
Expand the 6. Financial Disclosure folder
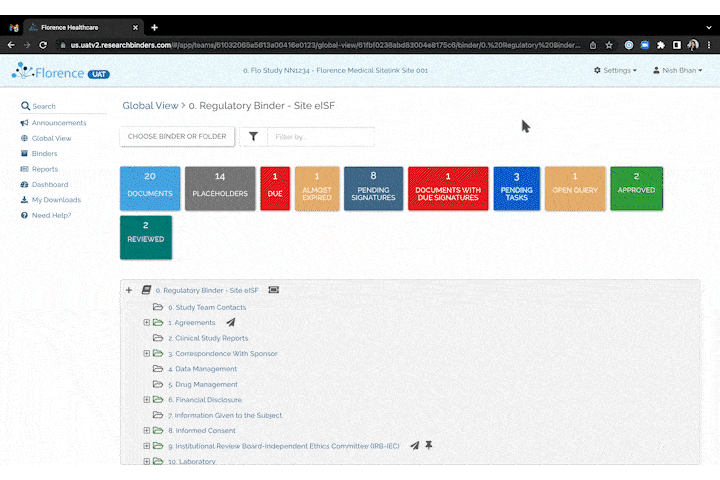[146, 400]
